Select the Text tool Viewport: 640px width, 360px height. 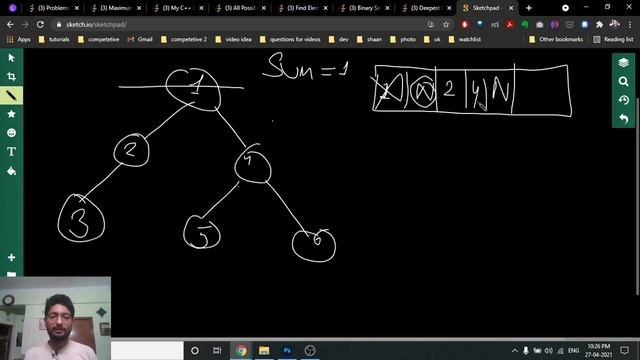point(11,151)
